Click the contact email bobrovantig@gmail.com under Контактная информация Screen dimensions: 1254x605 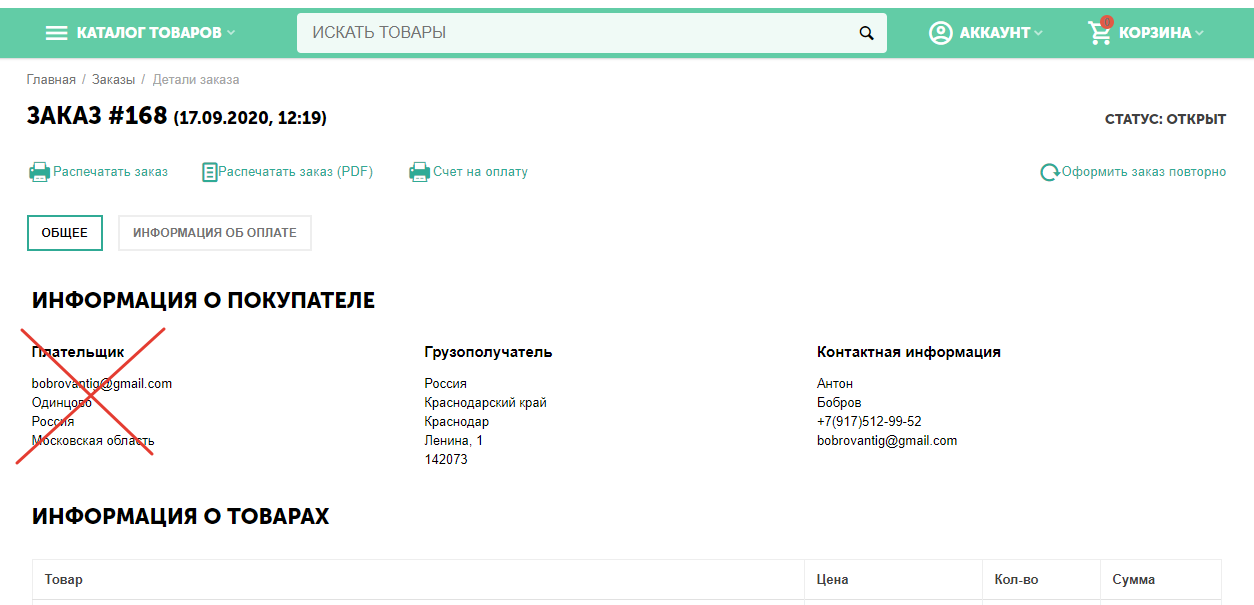click(887, 441)
